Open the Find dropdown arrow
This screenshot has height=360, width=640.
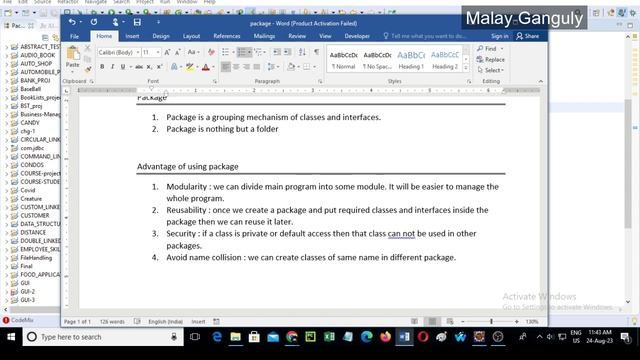pos(502,49)
